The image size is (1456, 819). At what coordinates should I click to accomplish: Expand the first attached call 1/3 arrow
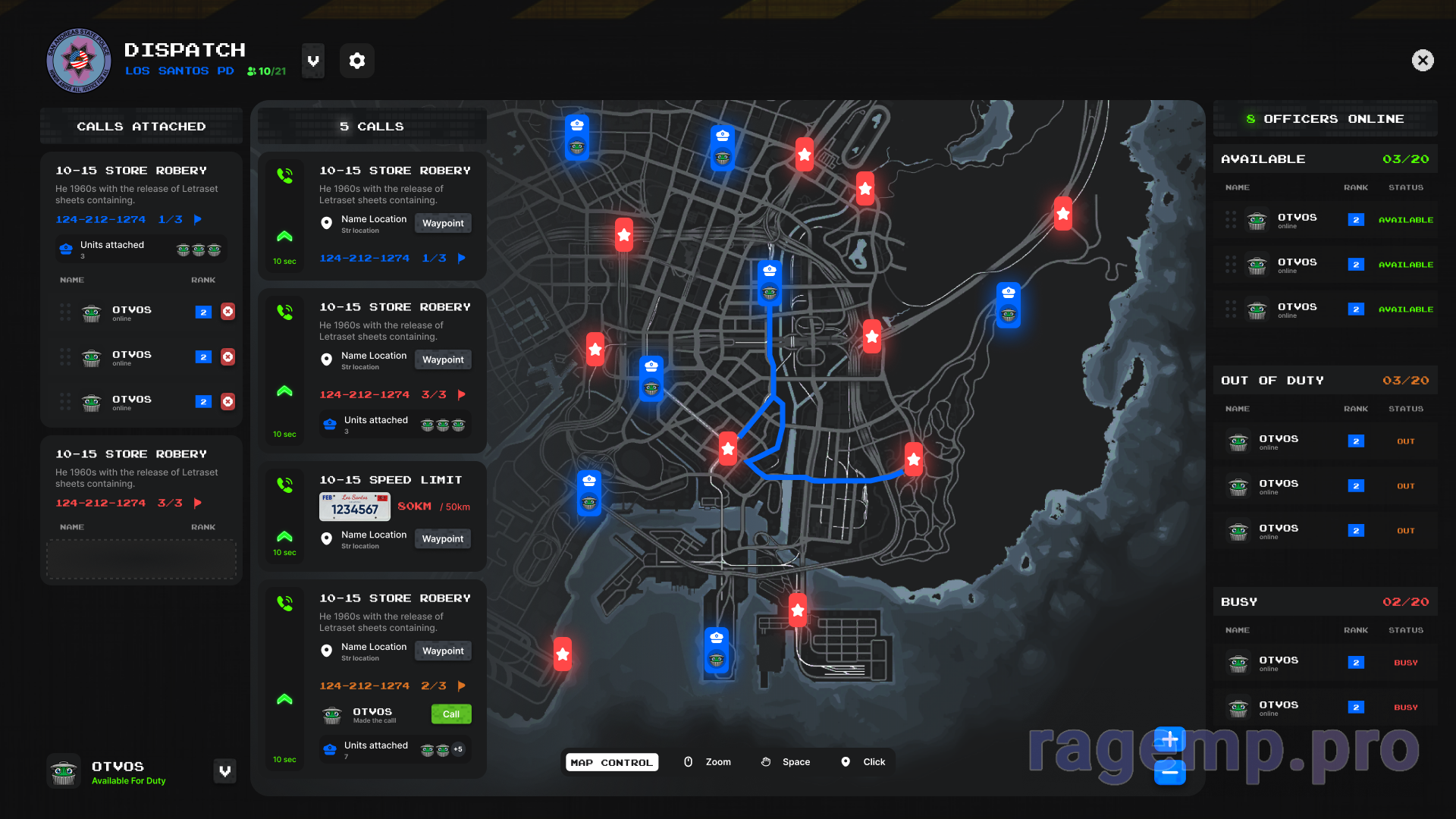(198, 219)
